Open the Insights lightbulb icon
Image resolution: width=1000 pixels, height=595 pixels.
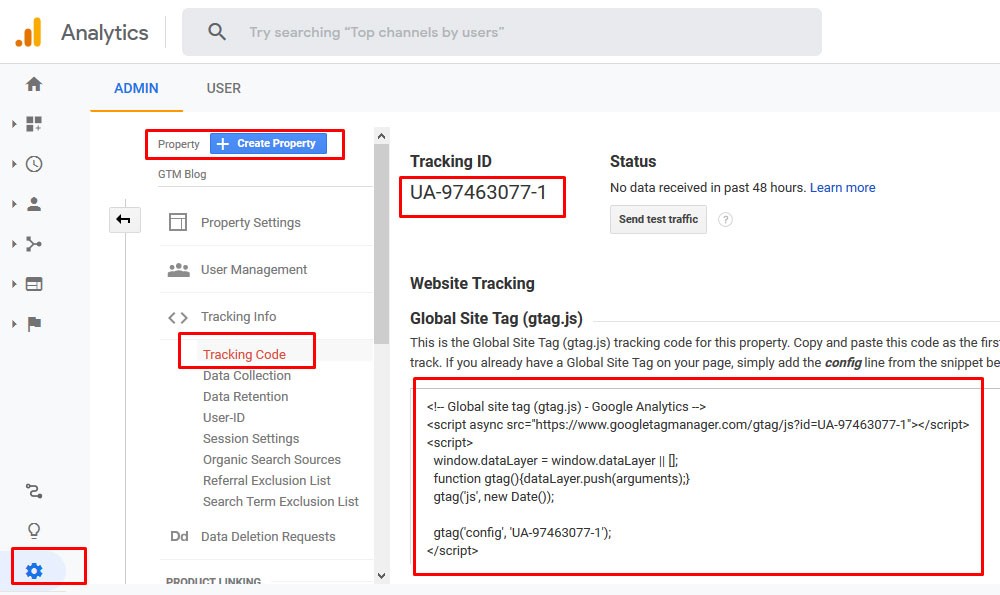[x=34, y=530]
